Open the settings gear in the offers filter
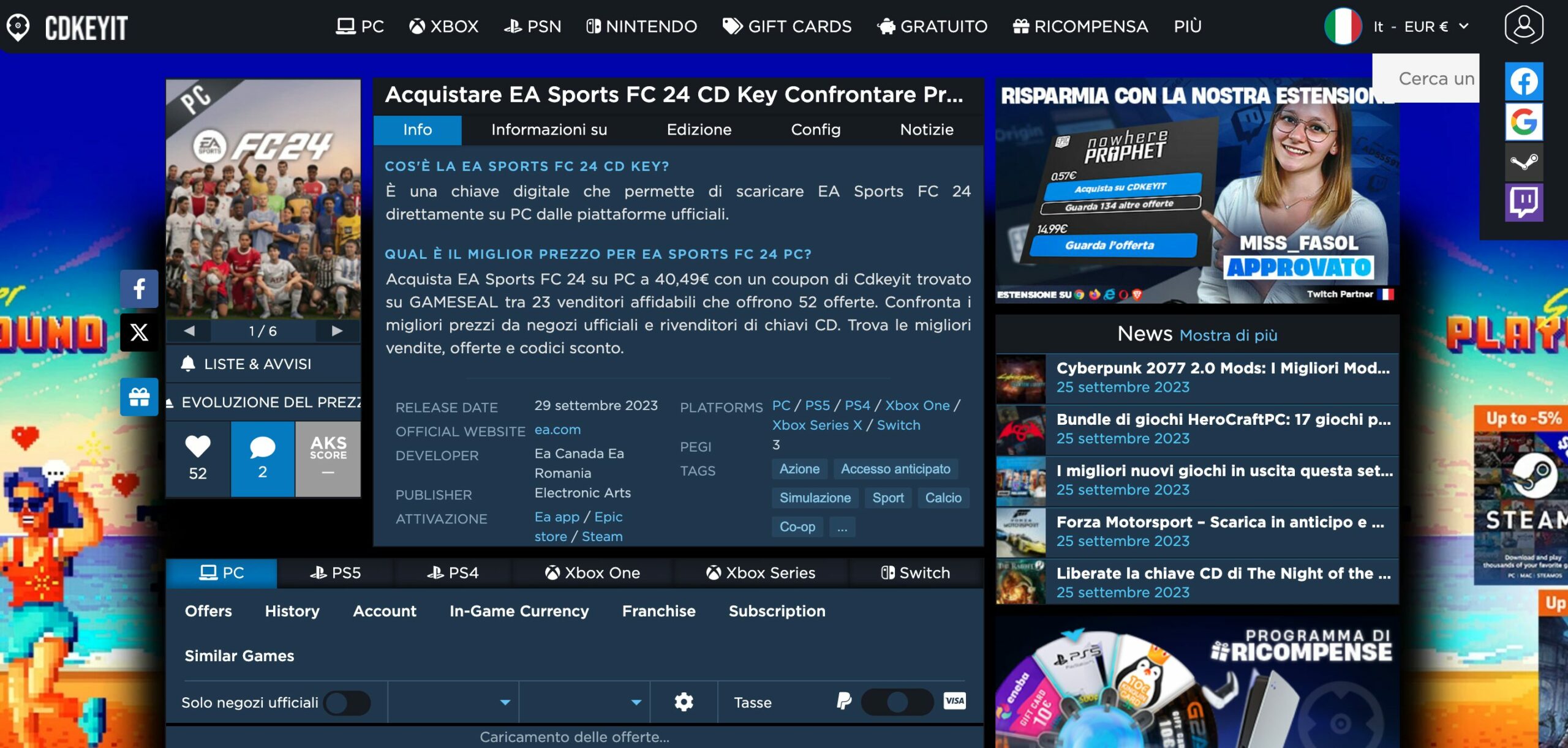 click(684, 702)
